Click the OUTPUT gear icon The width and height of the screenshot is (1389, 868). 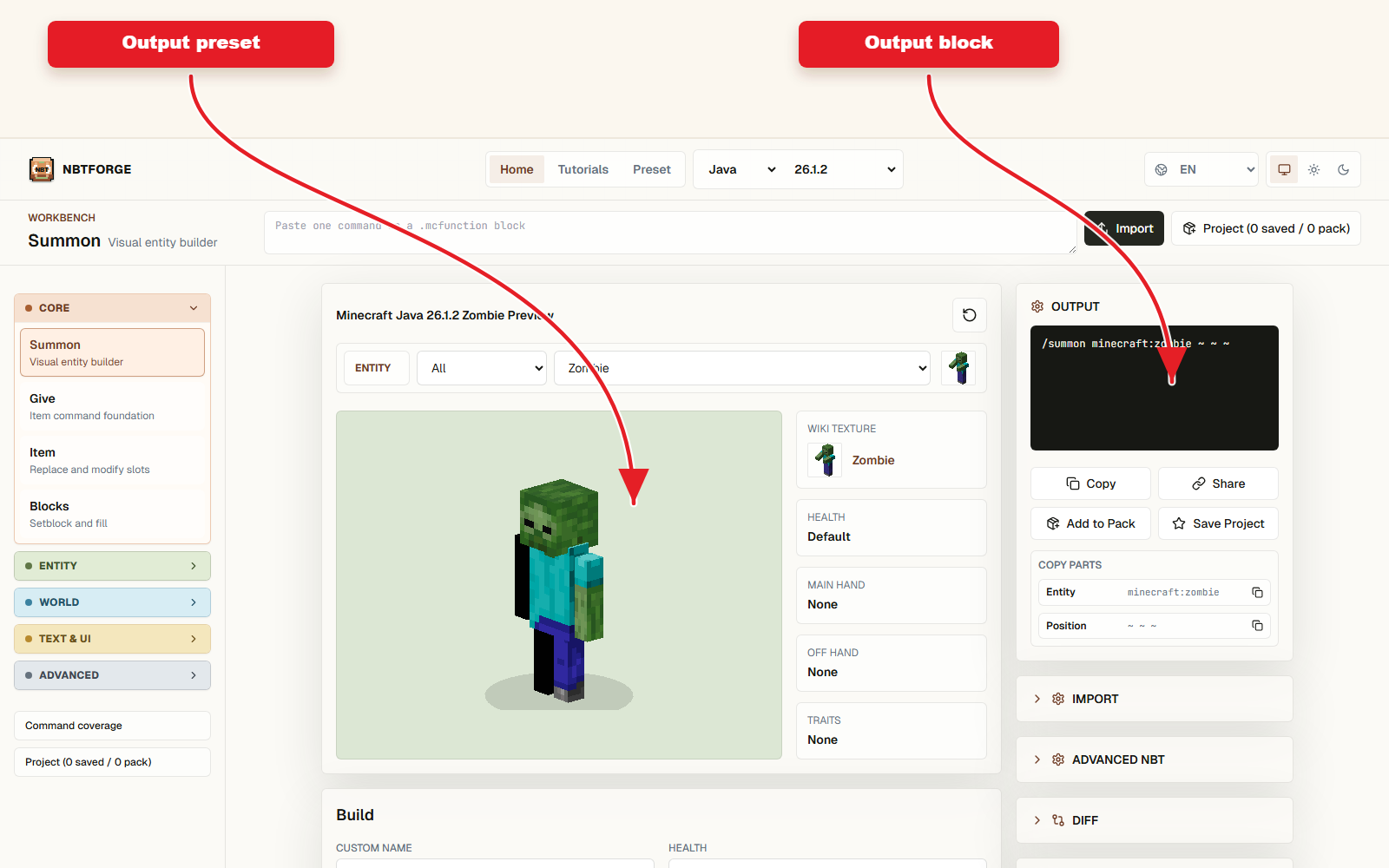tap(1037, 306)
